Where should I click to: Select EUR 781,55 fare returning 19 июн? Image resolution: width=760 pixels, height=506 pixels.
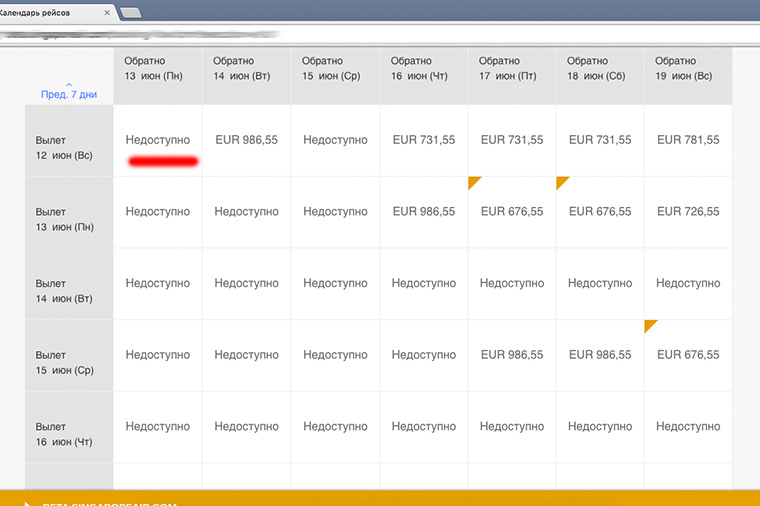(688, 140)
